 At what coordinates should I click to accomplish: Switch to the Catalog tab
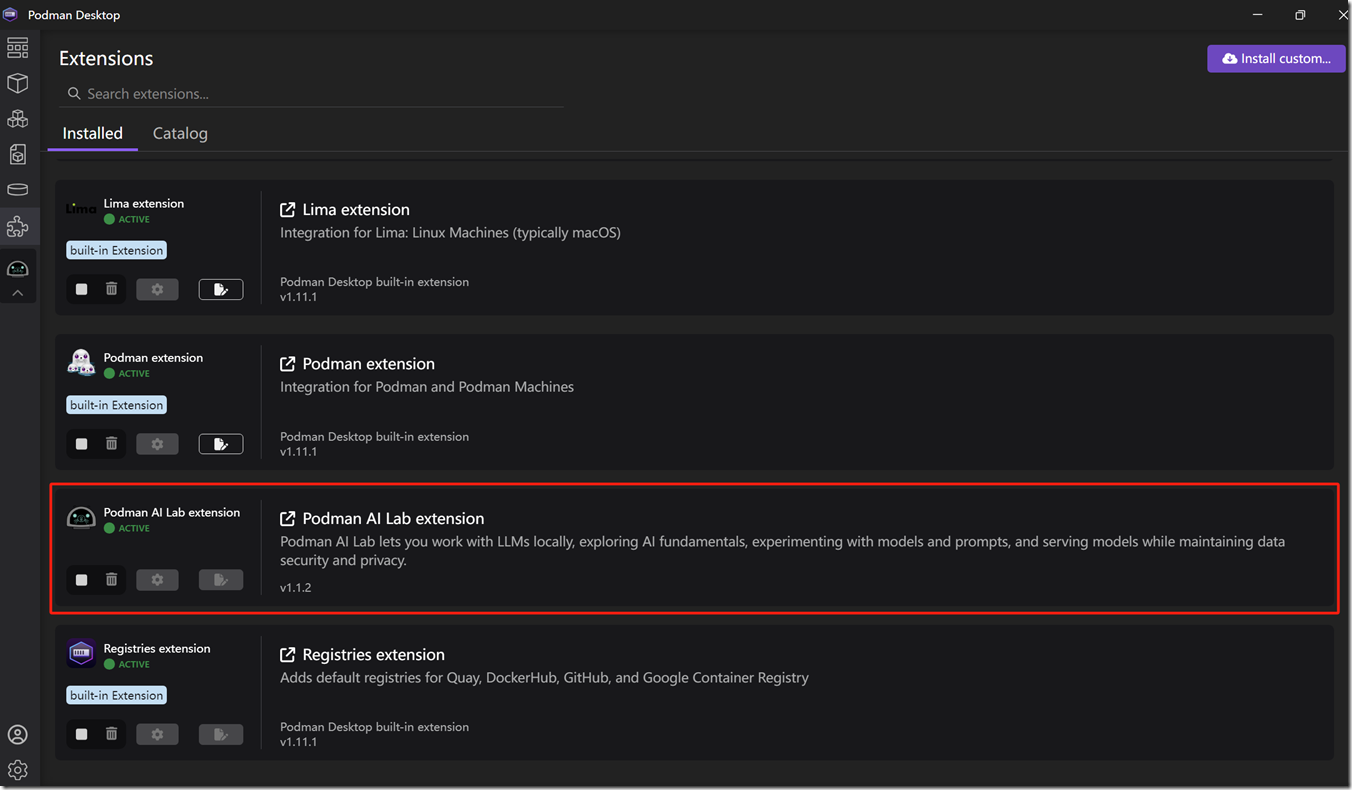pos(180,133)
